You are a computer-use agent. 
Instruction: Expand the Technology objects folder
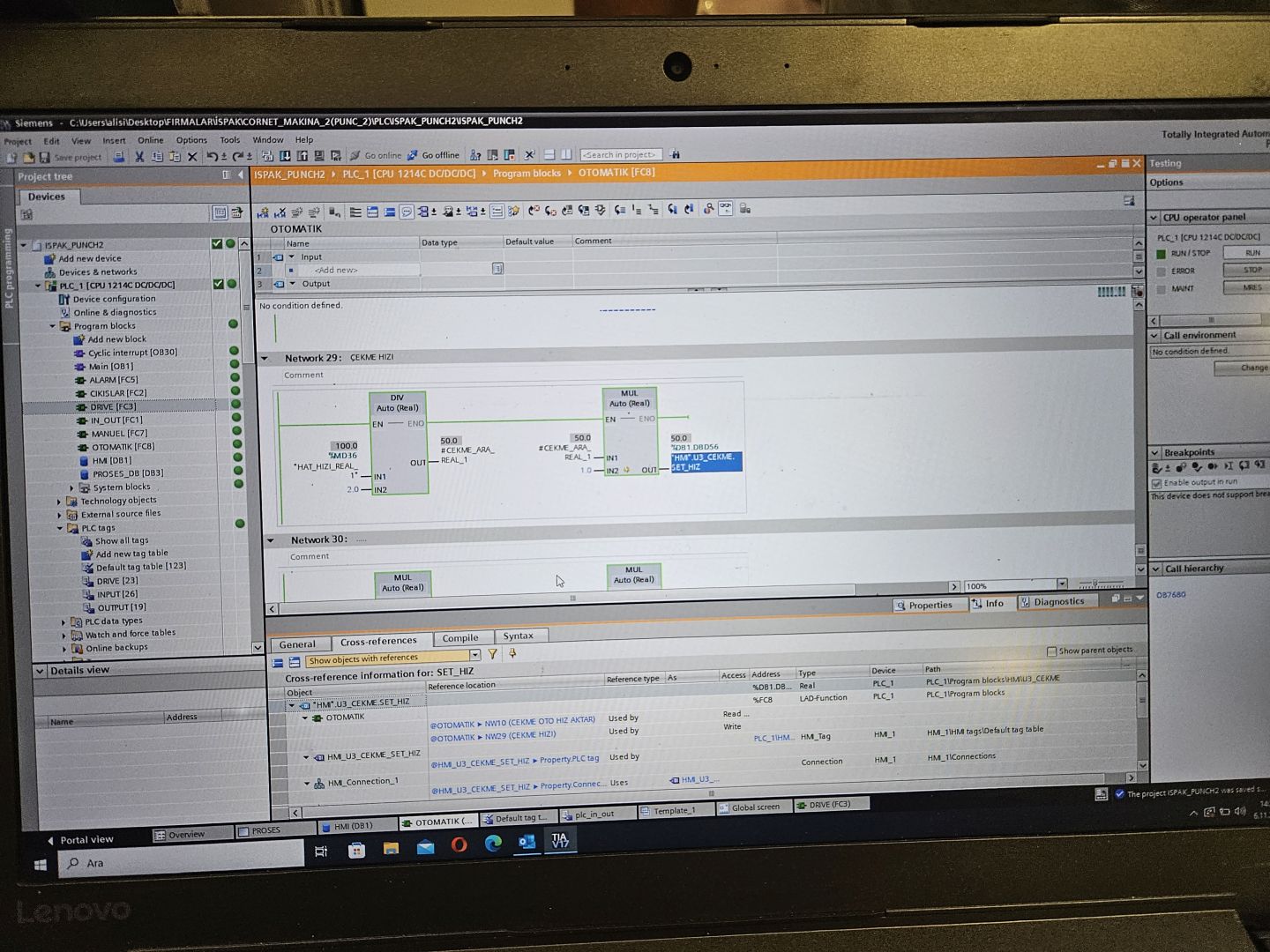[59, 501]
